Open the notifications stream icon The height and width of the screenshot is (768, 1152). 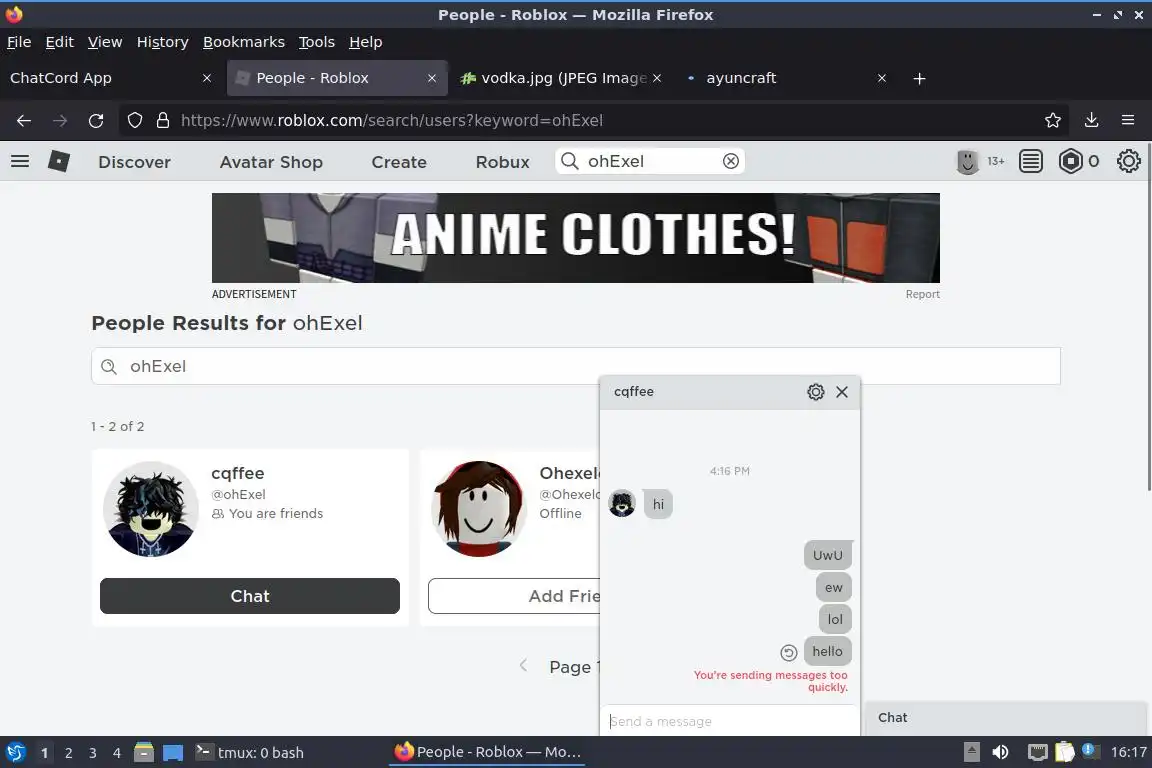[1031, 161]
